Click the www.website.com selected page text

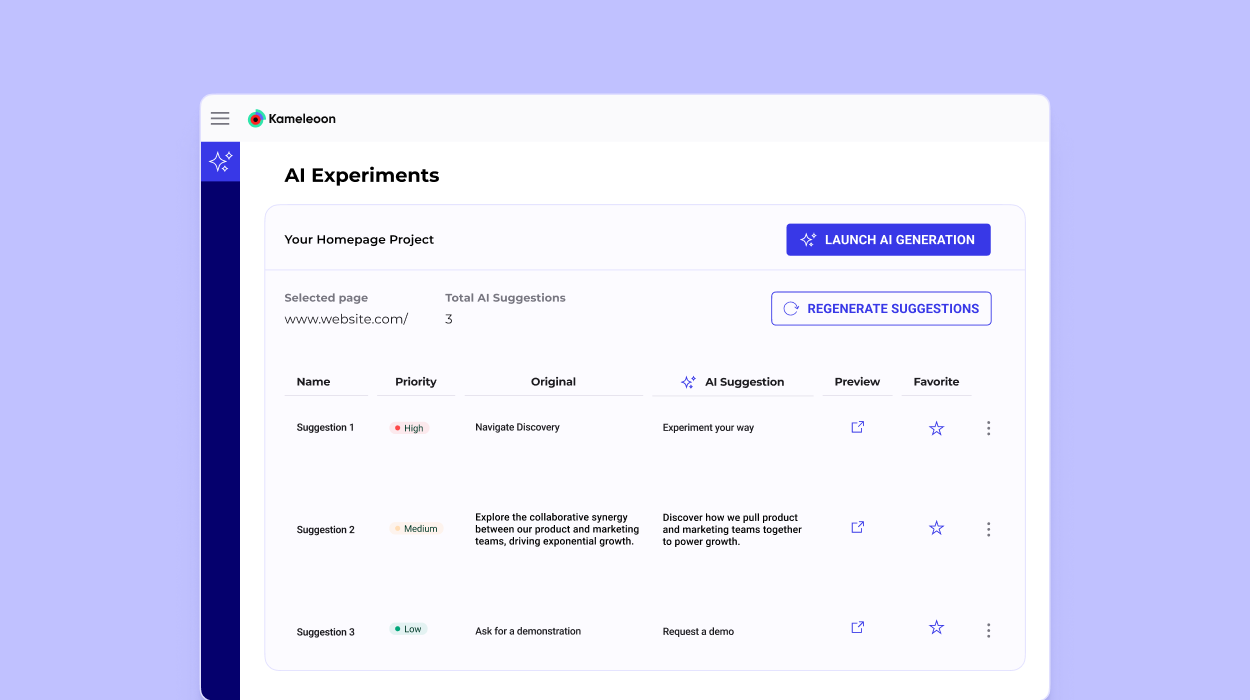(346, 318)
